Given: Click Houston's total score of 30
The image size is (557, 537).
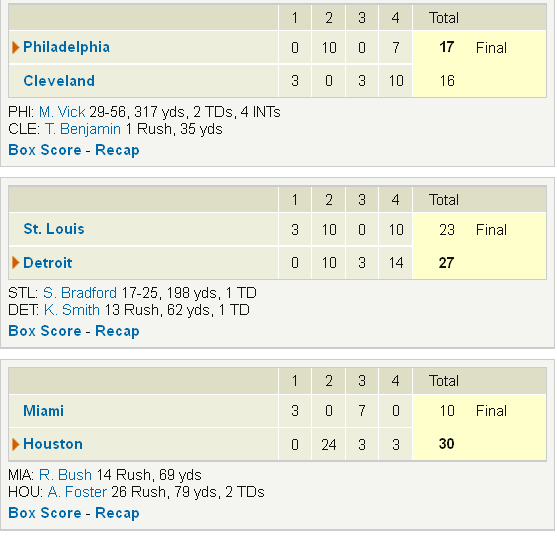Looking at the screenshot, I should point(447,444).
